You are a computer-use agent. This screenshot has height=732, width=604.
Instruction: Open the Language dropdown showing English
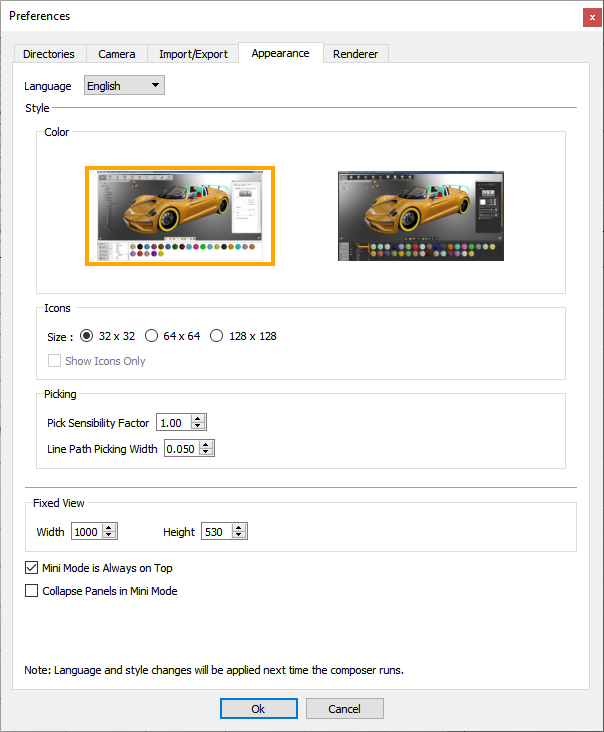[124, 85]
